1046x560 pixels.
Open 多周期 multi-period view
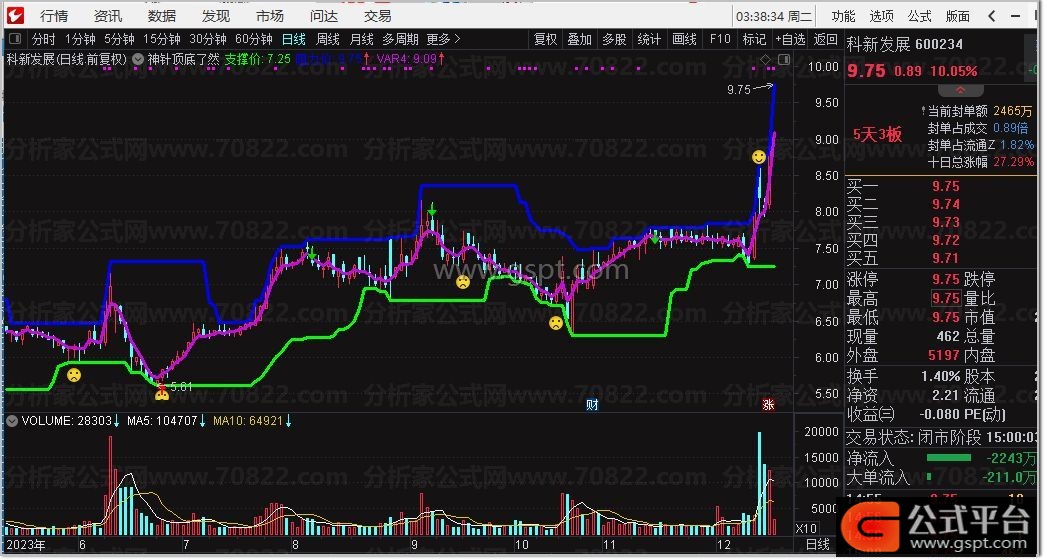click(400, 39)
